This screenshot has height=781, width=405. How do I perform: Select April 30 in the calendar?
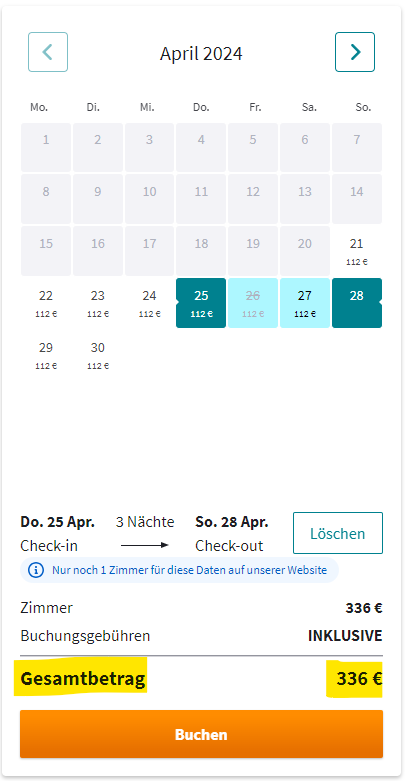point(98,355)
